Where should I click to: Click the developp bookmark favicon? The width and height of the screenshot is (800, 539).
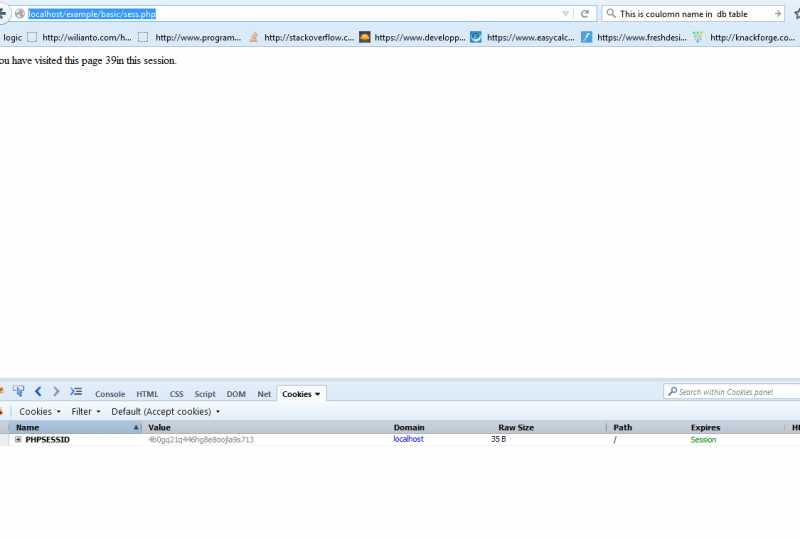(x=364, y=37)
